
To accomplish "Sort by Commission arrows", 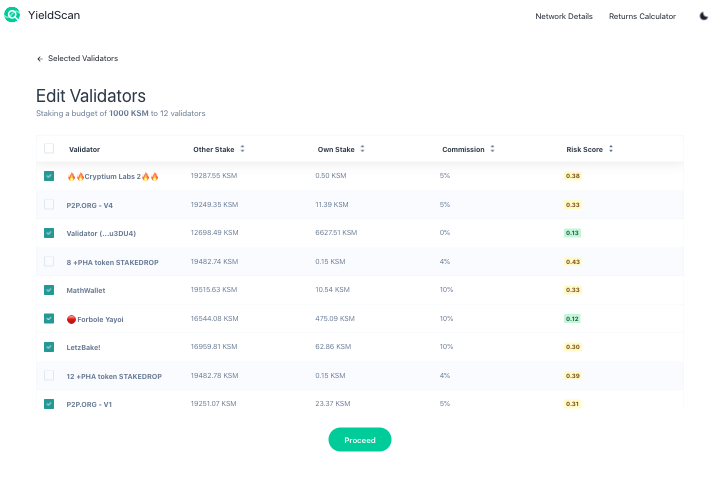I will [x=492, y=149].
